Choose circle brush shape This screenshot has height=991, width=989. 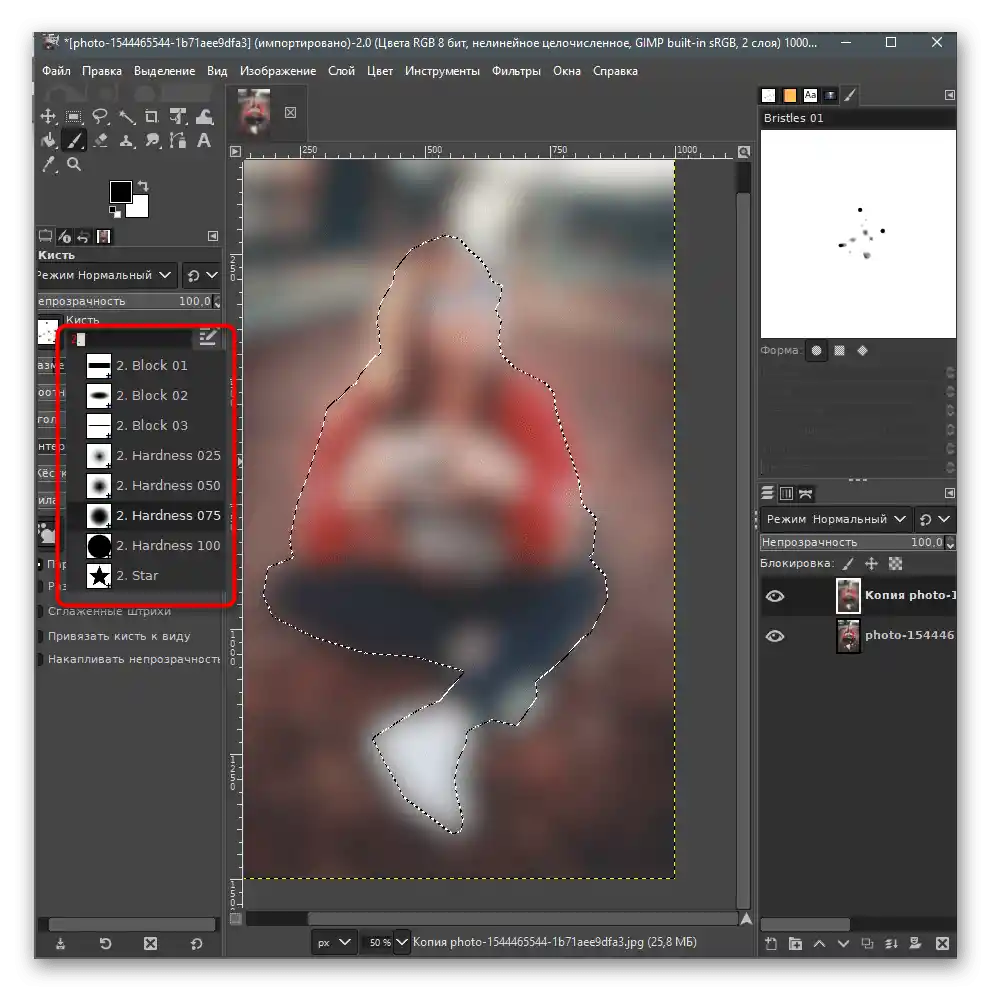click(816, 351)
